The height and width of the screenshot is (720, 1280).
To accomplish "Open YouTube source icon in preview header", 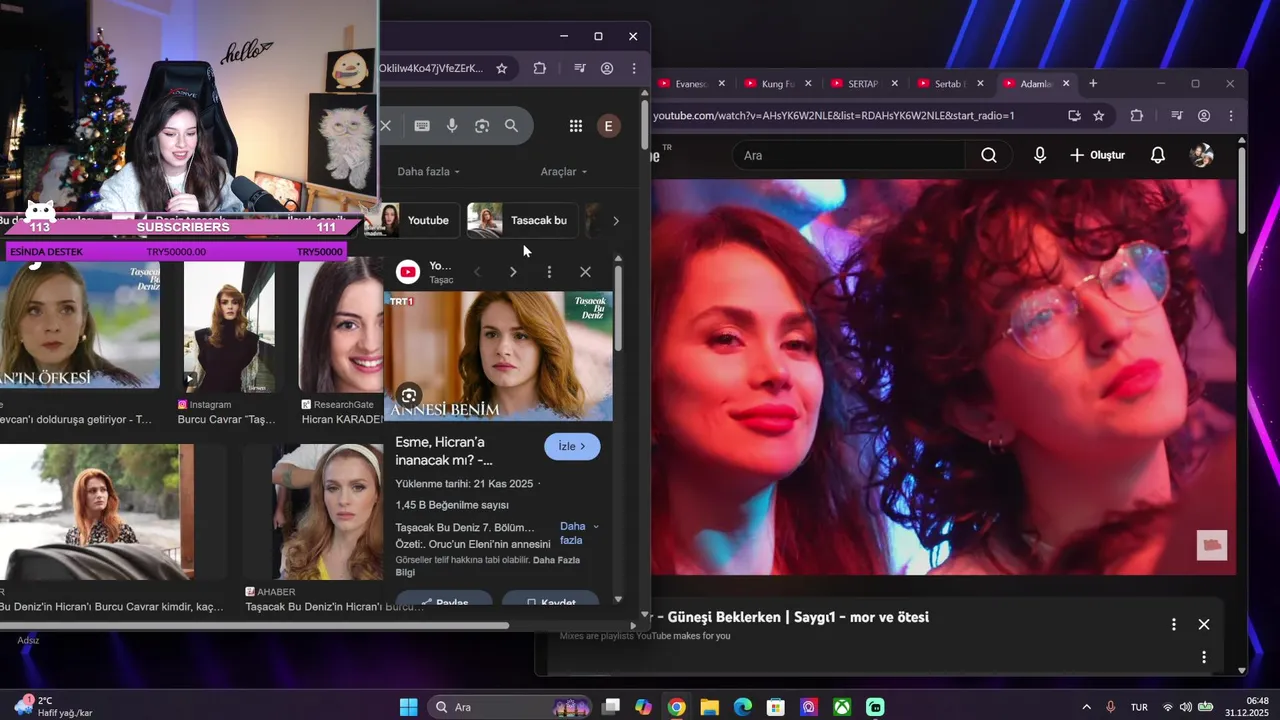I will tap(408, 271).
